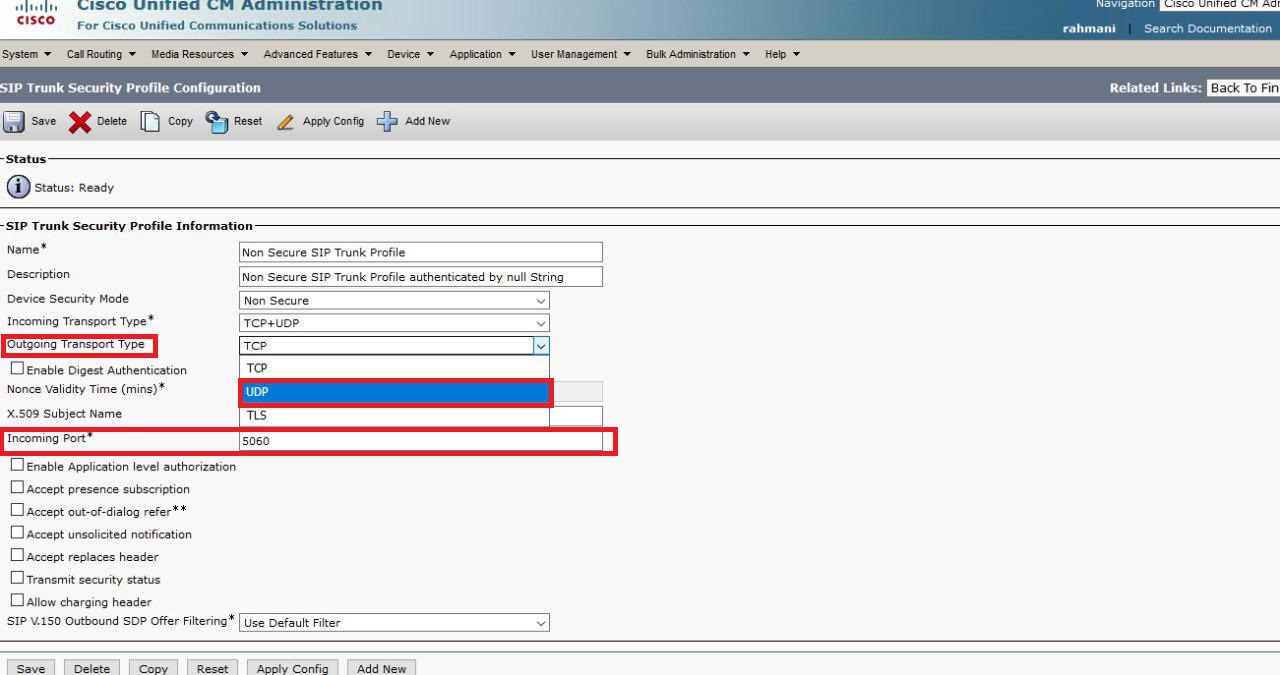Check Accept out-of-dialog refer

(x=17, y=510)
